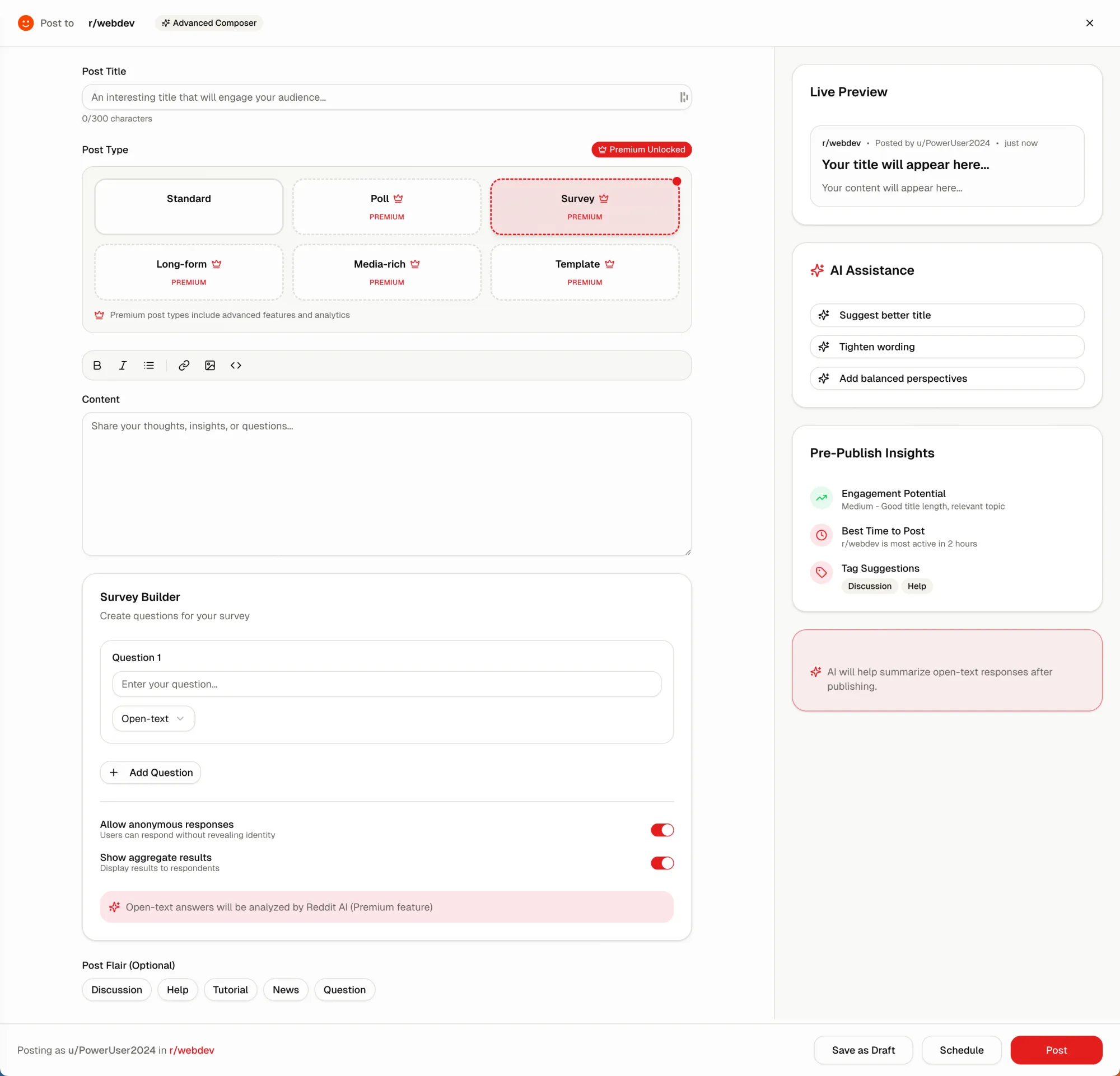Disable Allow anonymous responses toggle
1120x1076 pixels.
click(662, 830)
